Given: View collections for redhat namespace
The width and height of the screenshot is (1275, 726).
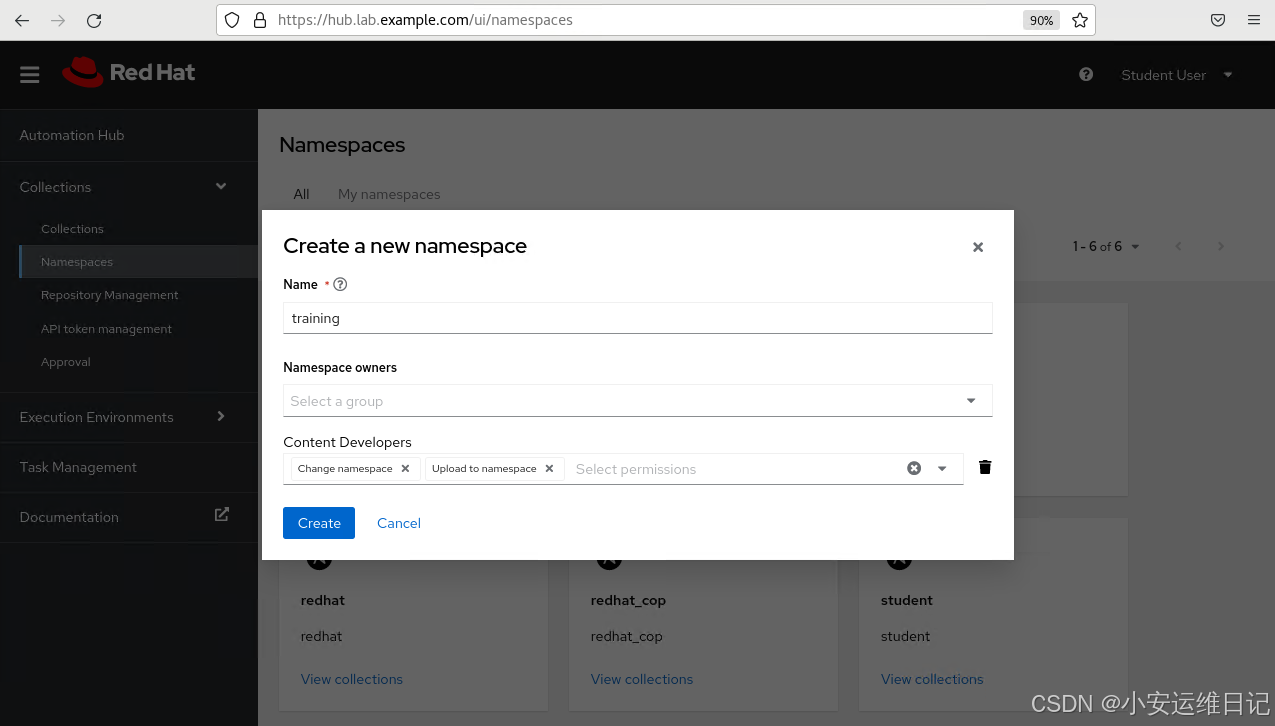Looking at the screenshot, I should click(x=352, y=679).
